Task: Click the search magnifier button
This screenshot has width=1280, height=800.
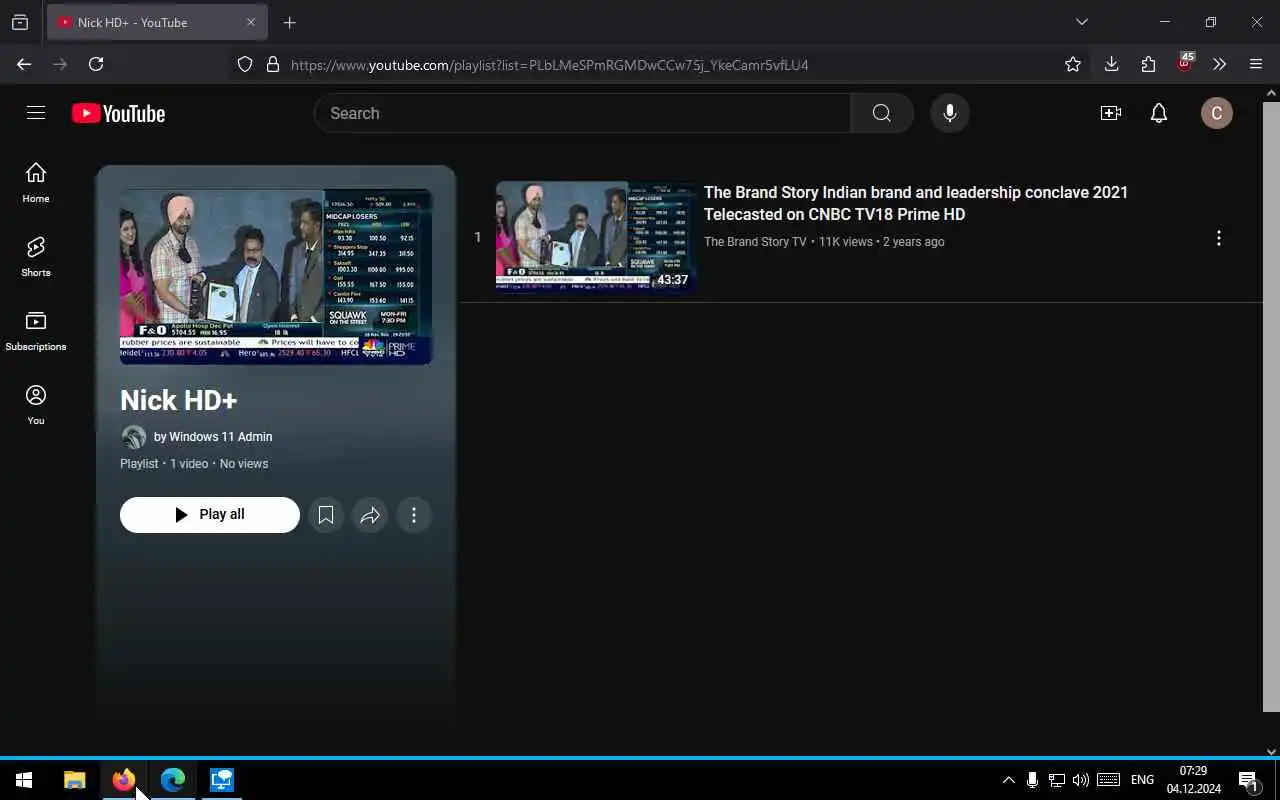Action: 881,113
